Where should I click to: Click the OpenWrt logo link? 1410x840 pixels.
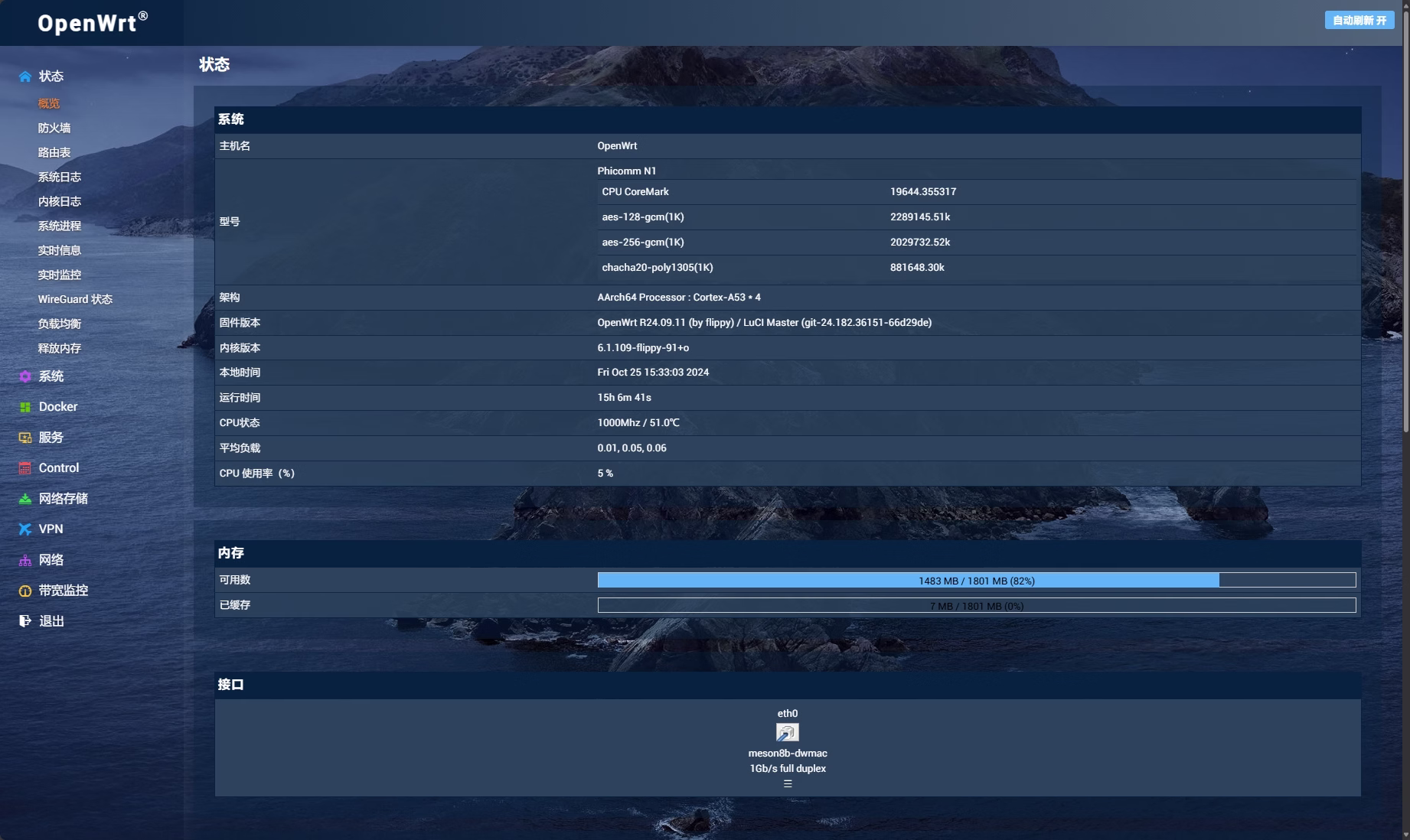[x=92, y=23]
